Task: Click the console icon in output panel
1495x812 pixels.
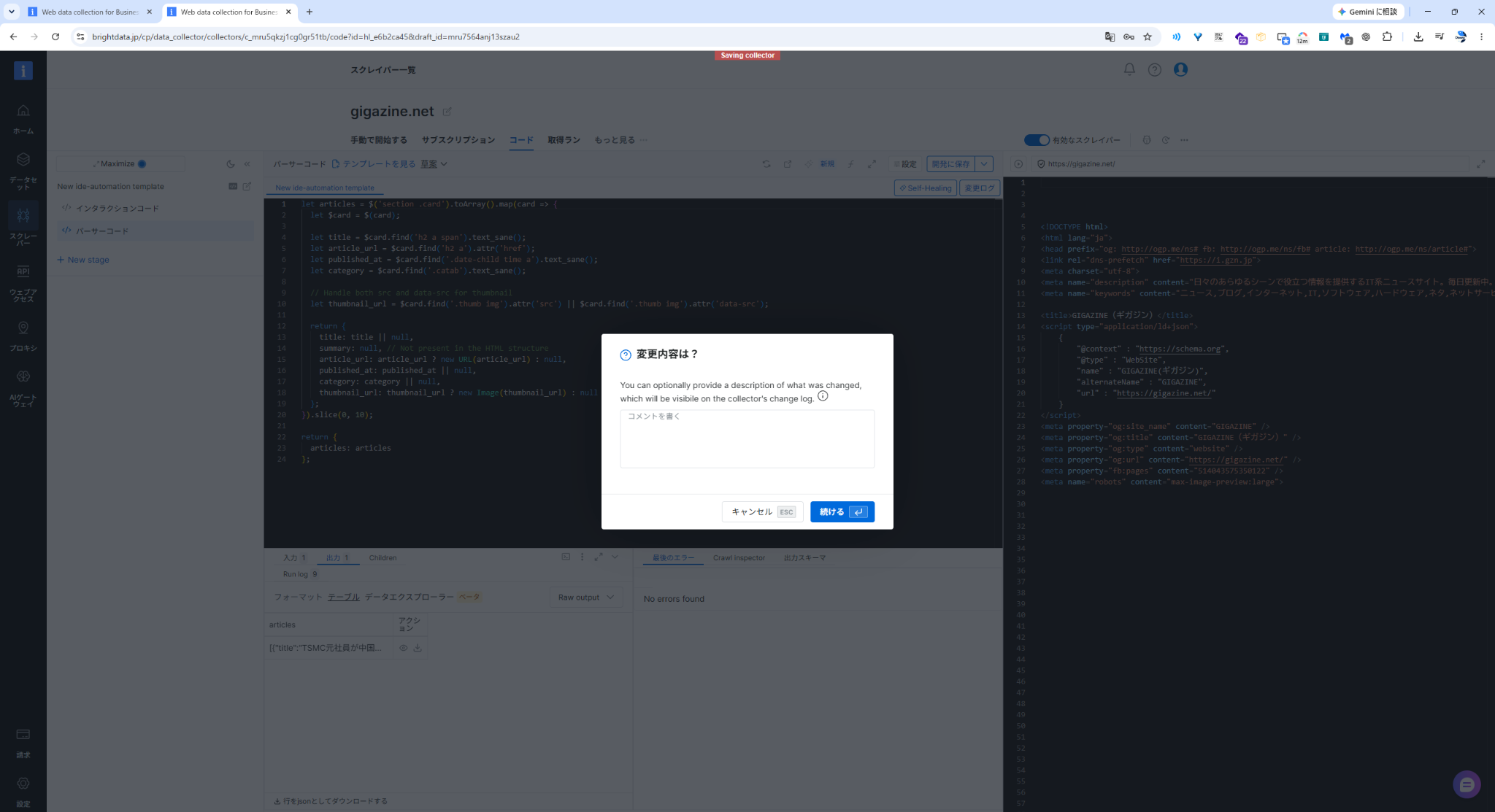Action: coord(566,557)
